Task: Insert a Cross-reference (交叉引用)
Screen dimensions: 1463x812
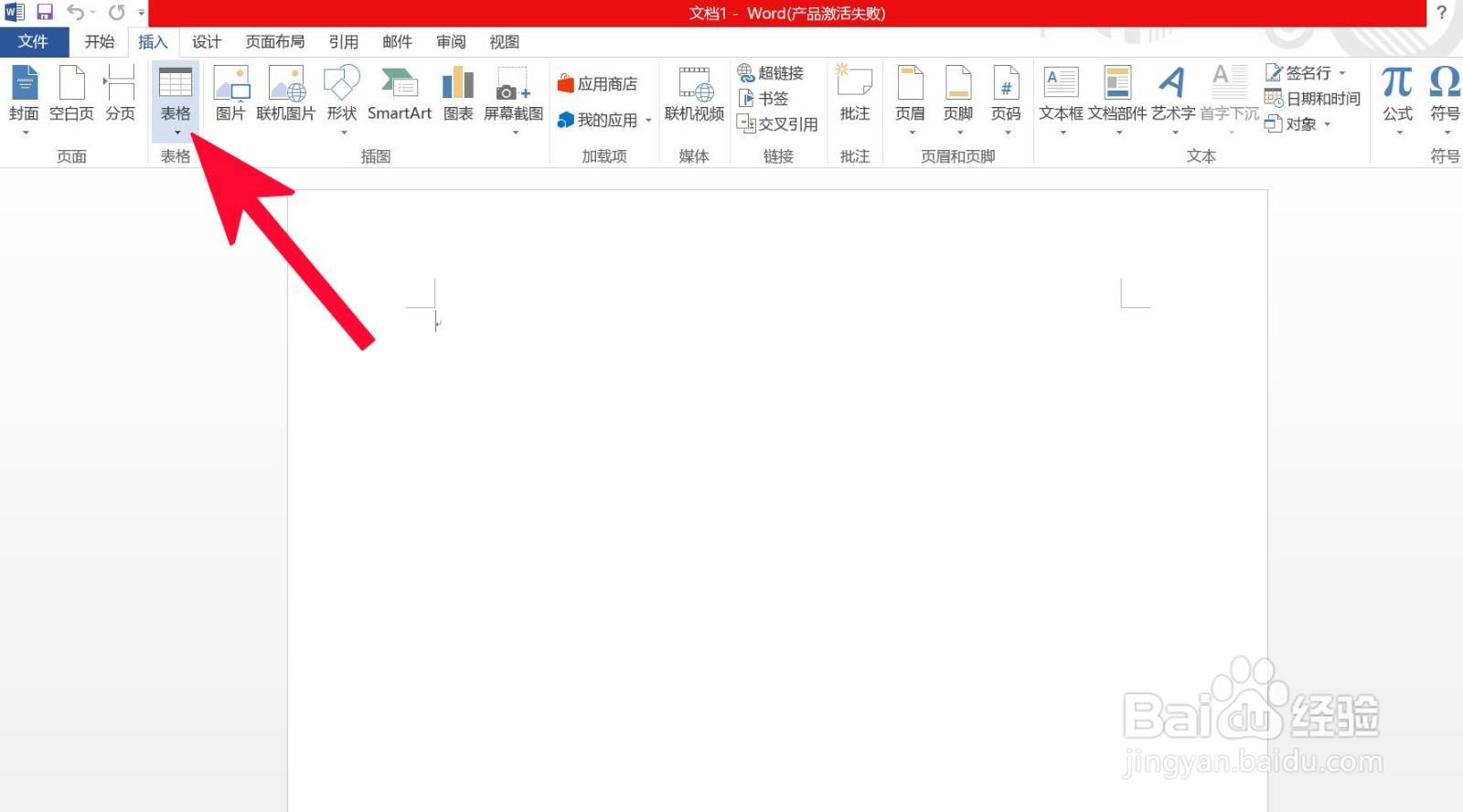Action: [778, 123]
